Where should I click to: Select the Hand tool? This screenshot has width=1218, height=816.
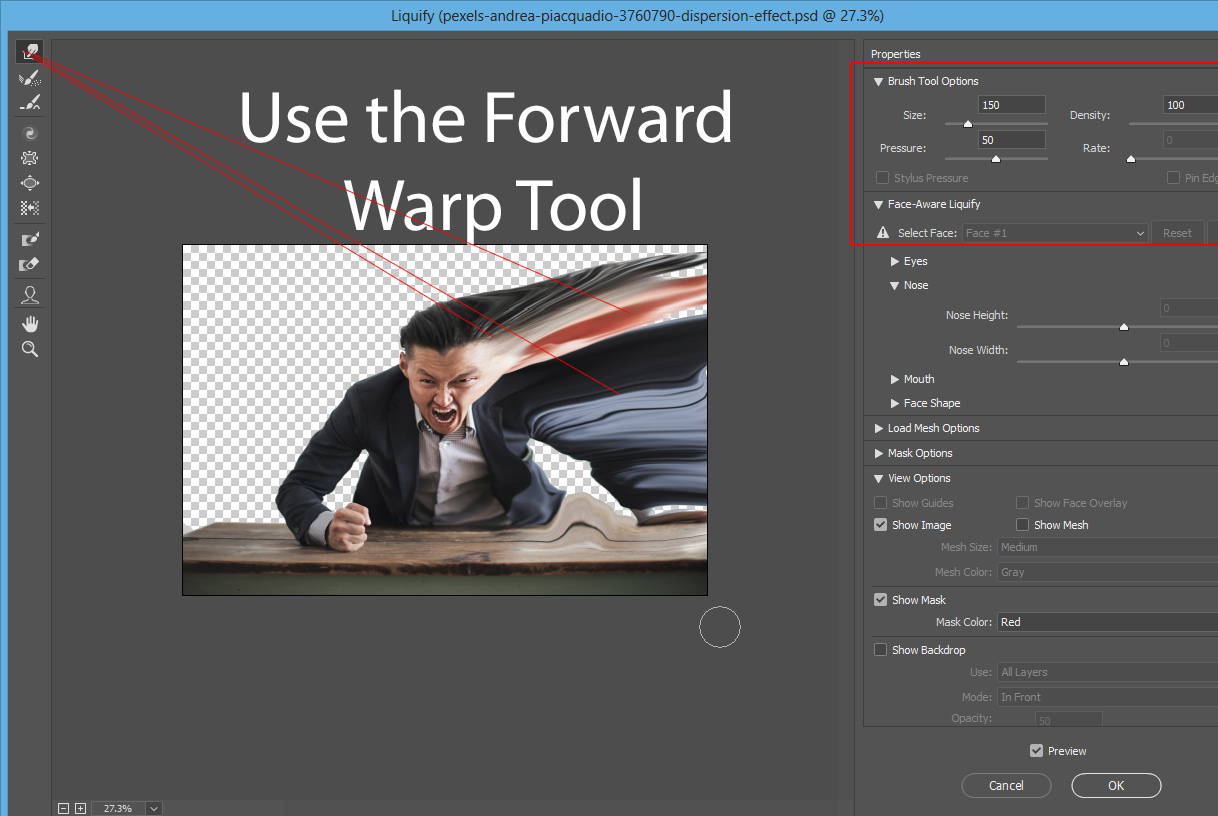[x=29, y=323]
